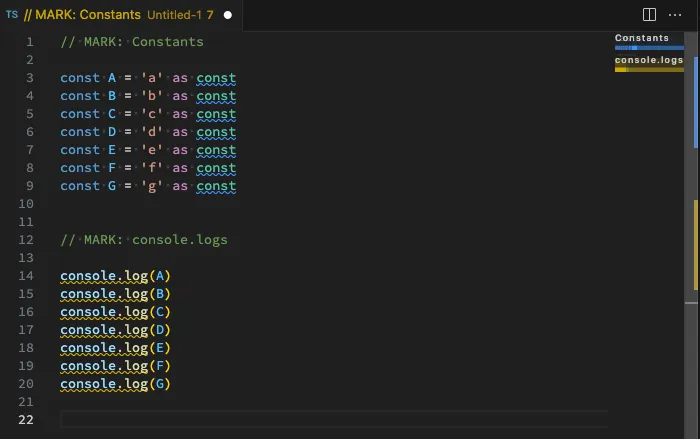The width and height of the screenshot is (700, 439).
Task: Open the More Actions ellipsis menu
Action: click(x=675, y=15)
